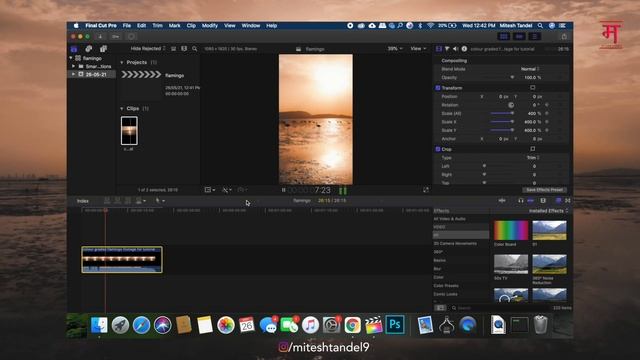Select the Color Board effect thumbnail

[511, 231]
